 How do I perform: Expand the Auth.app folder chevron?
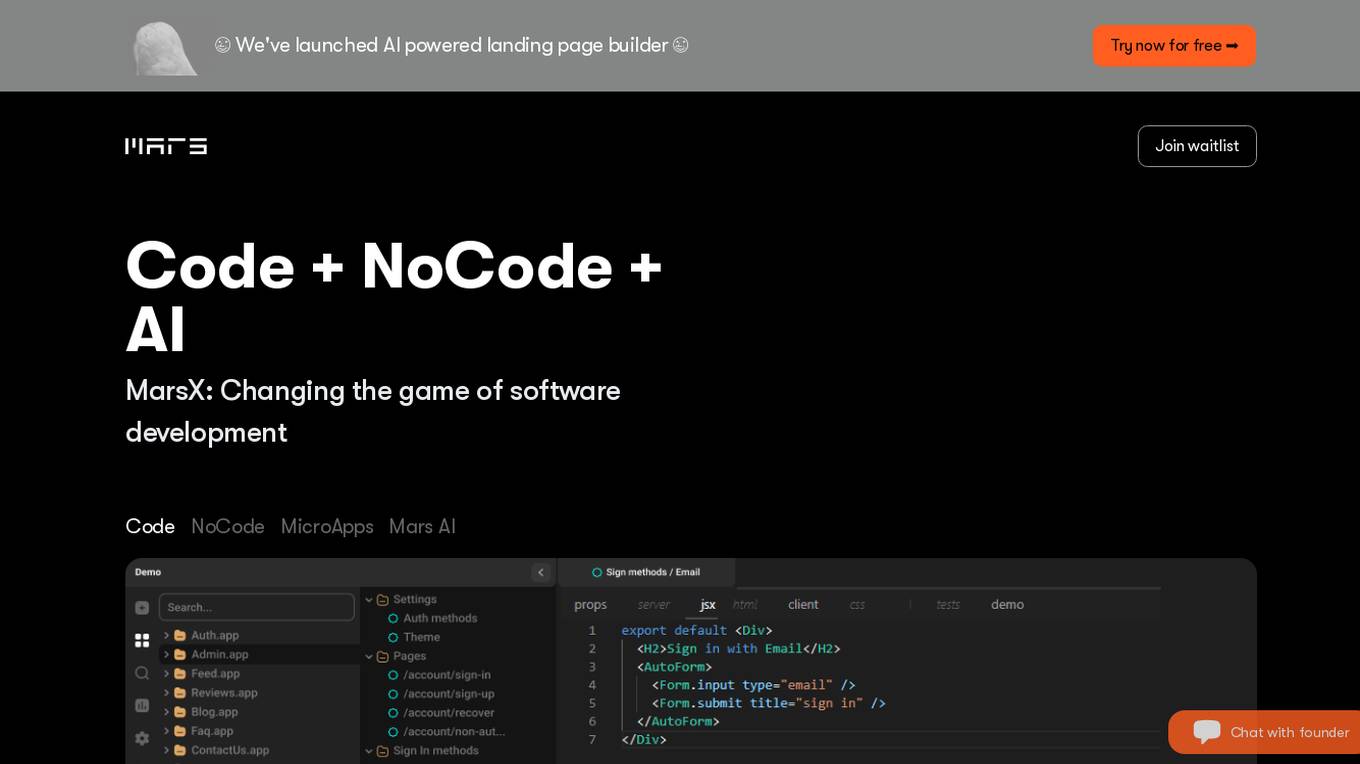[x=167, y=636]
